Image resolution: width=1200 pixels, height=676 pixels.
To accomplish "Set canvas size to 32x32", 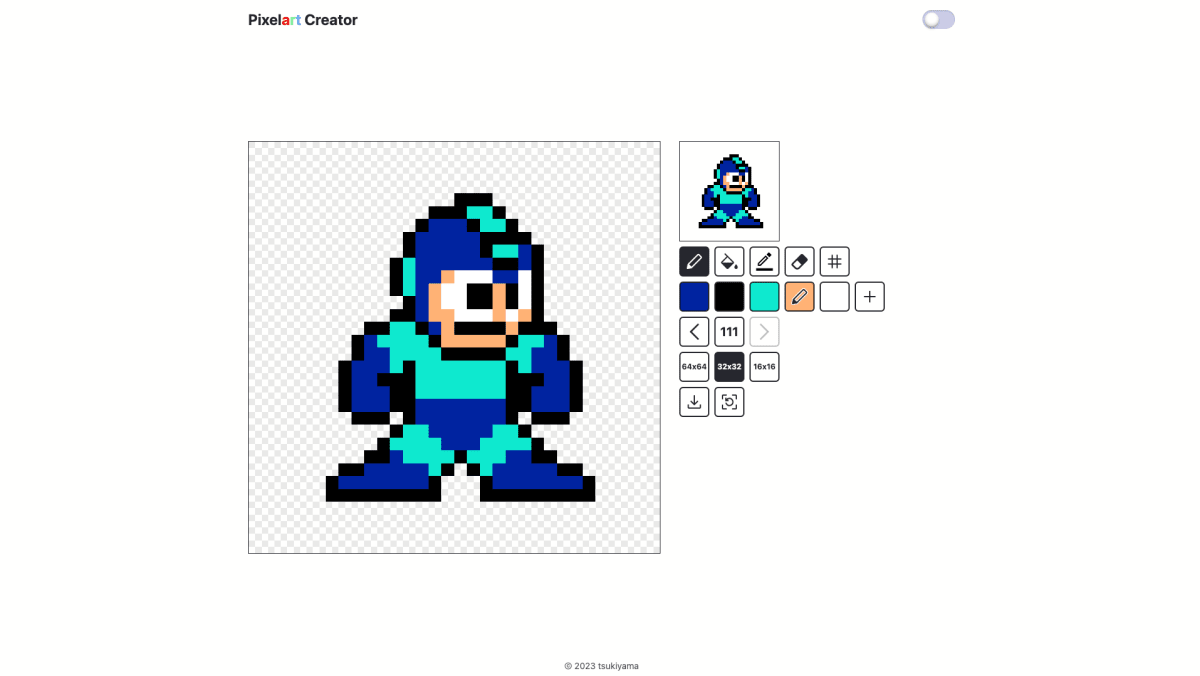I will tap(729, 367).
